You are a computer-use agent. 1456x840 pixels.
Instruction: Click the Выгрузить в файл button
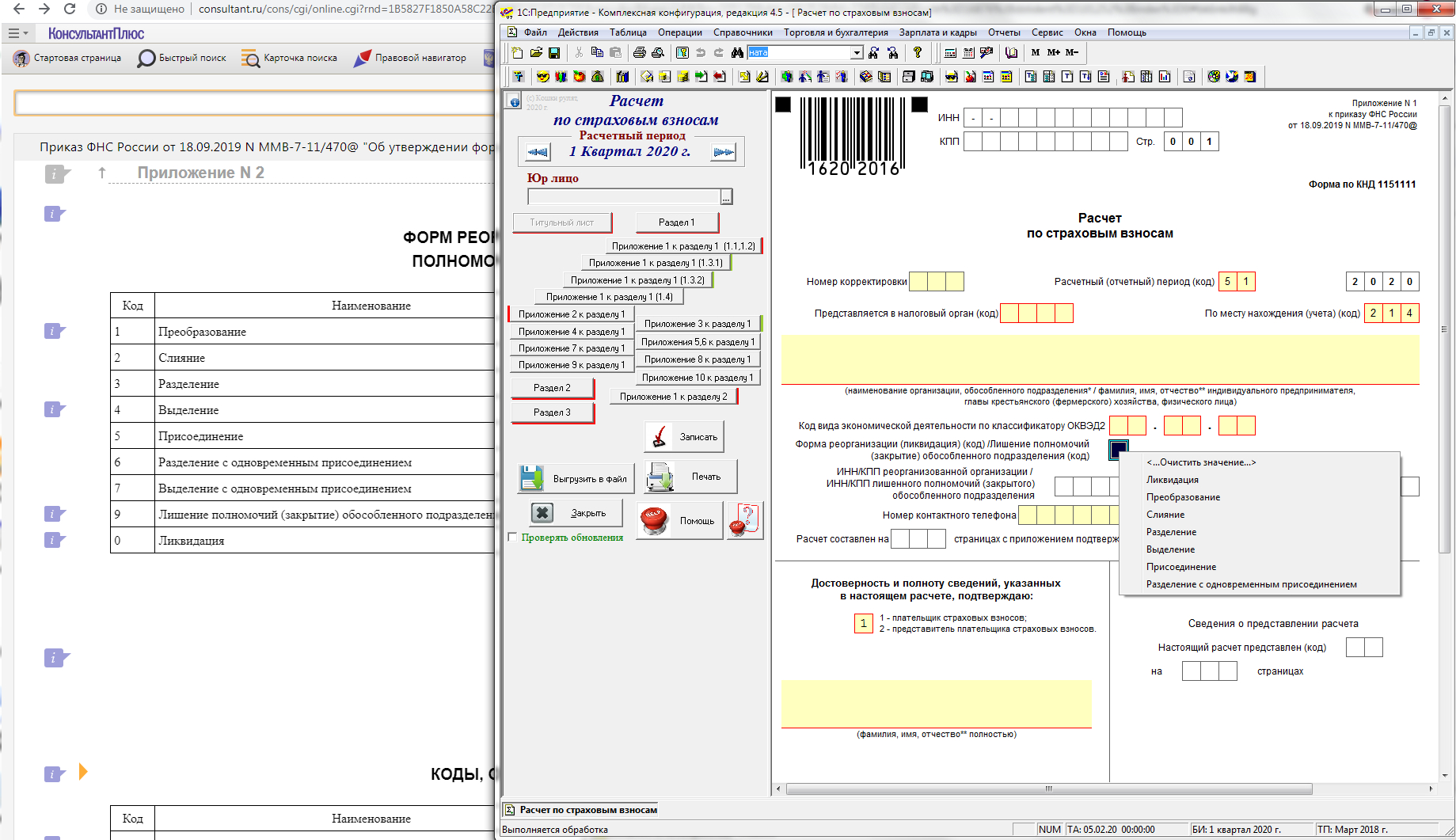pyautogui.click(x=575, y=478)
